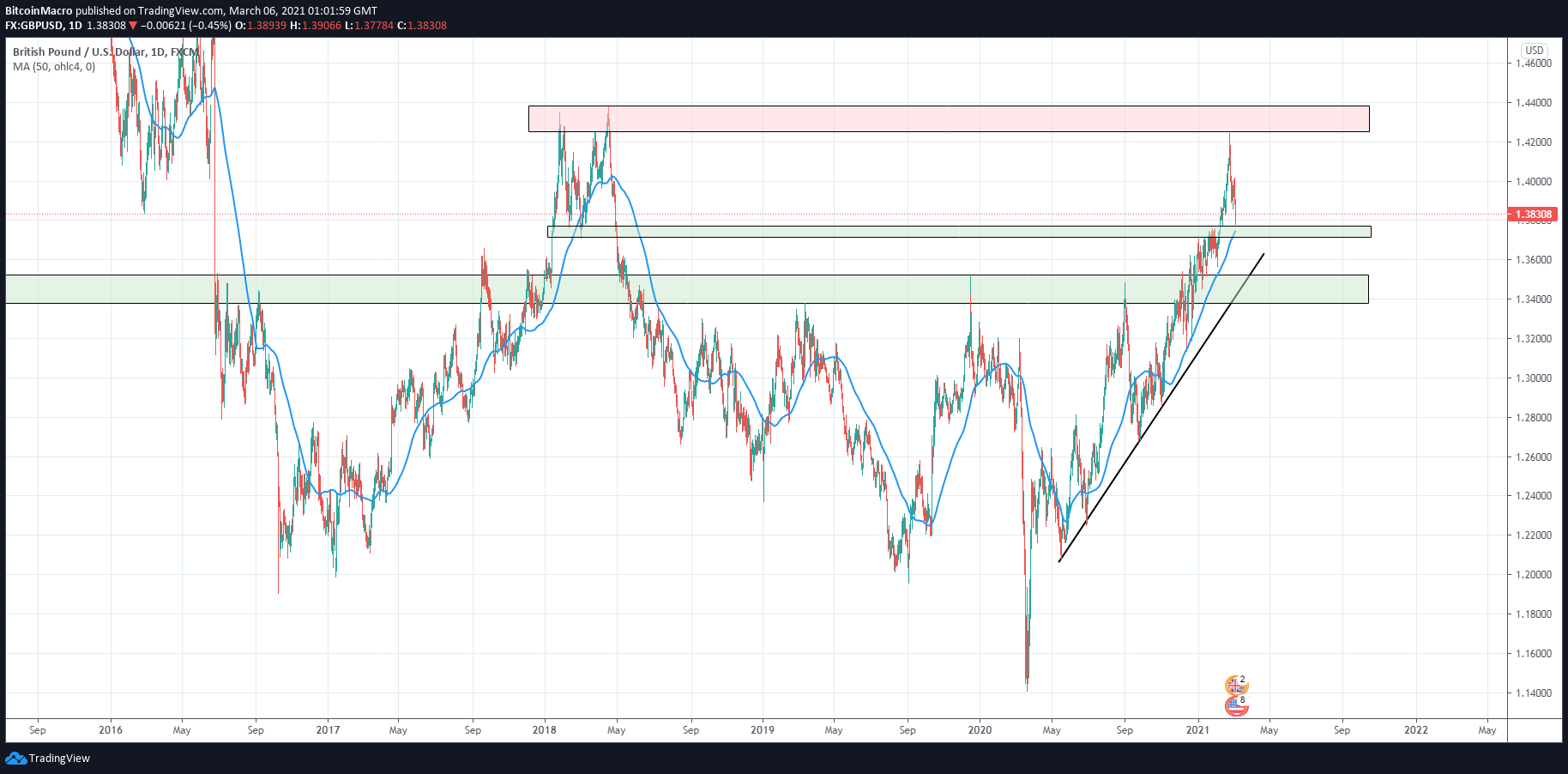
Task: Select the narrow green support zone near 1.37
Action: point(959,232)
